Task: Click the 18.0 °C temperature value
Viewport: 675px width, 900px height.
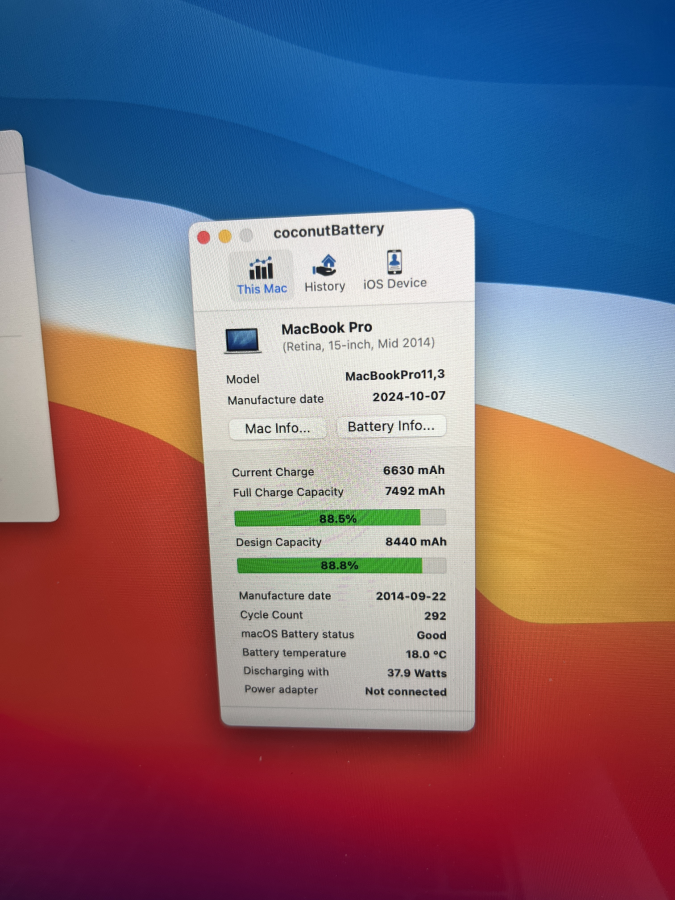Action: tap(426, 654)
